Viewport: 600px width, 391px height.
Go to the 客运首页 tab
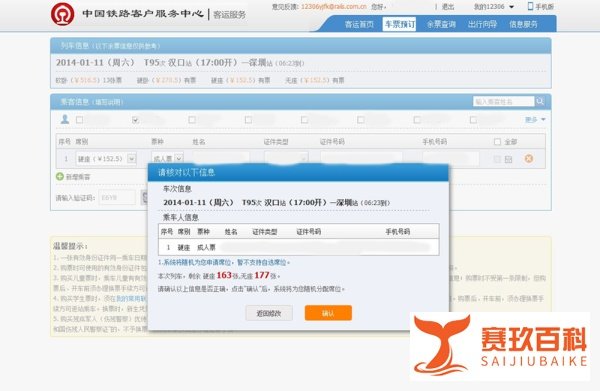[x=359, y=24]
